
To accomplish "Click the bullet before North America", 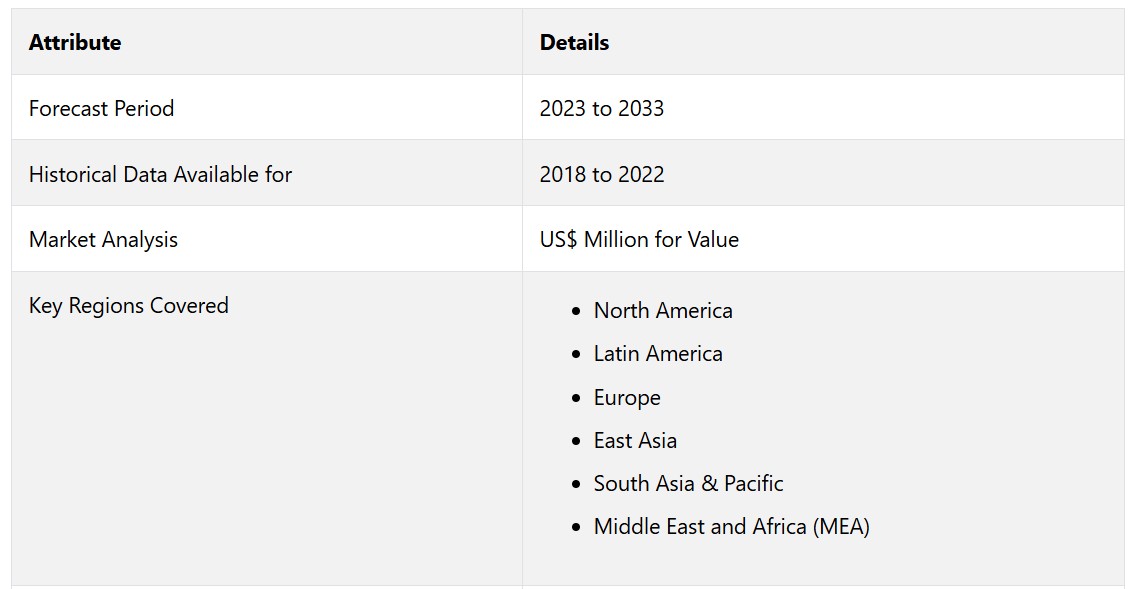I will pyautogui.click(x=576, y=311).
